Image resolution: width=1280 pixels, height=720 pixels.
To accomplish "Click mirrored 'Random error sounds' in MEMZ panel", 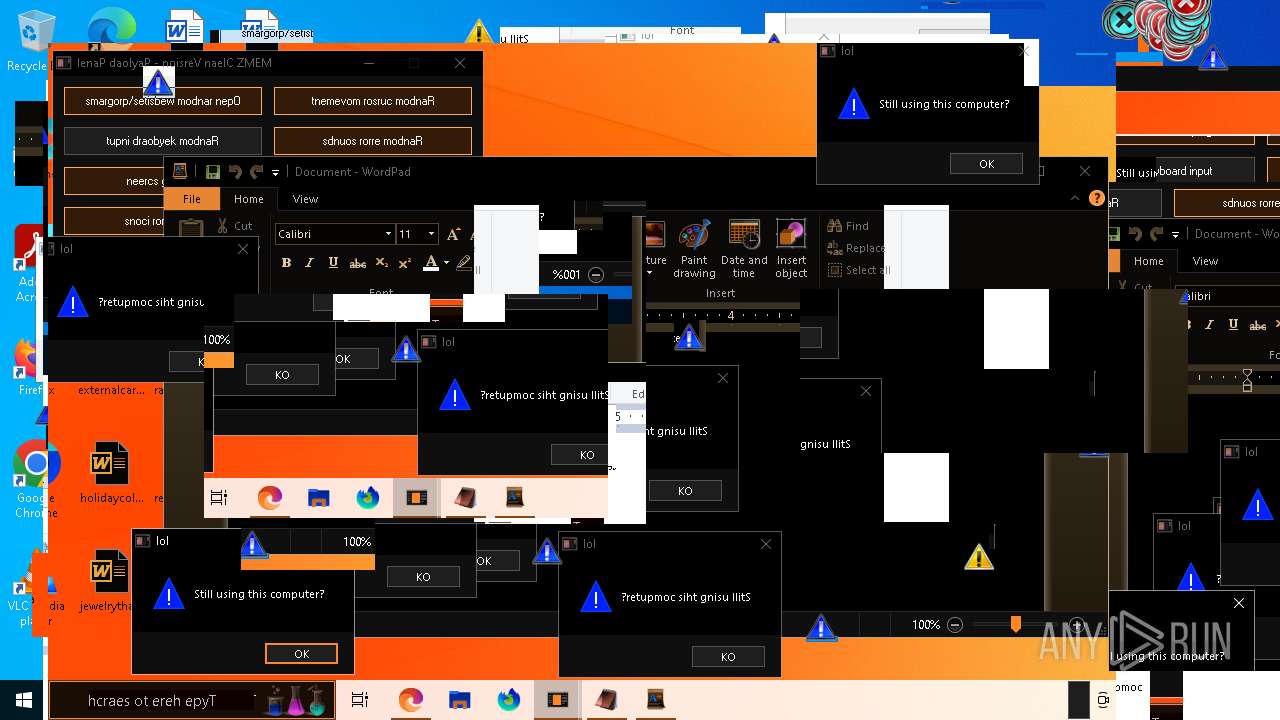I will 373,141.
